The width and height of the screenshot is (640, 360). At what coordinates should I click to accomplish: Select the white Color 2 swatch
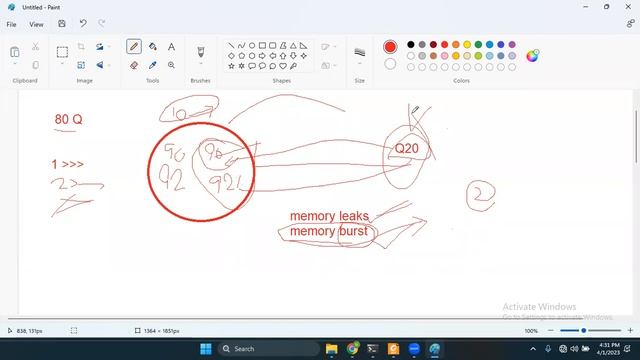[390, 64]
